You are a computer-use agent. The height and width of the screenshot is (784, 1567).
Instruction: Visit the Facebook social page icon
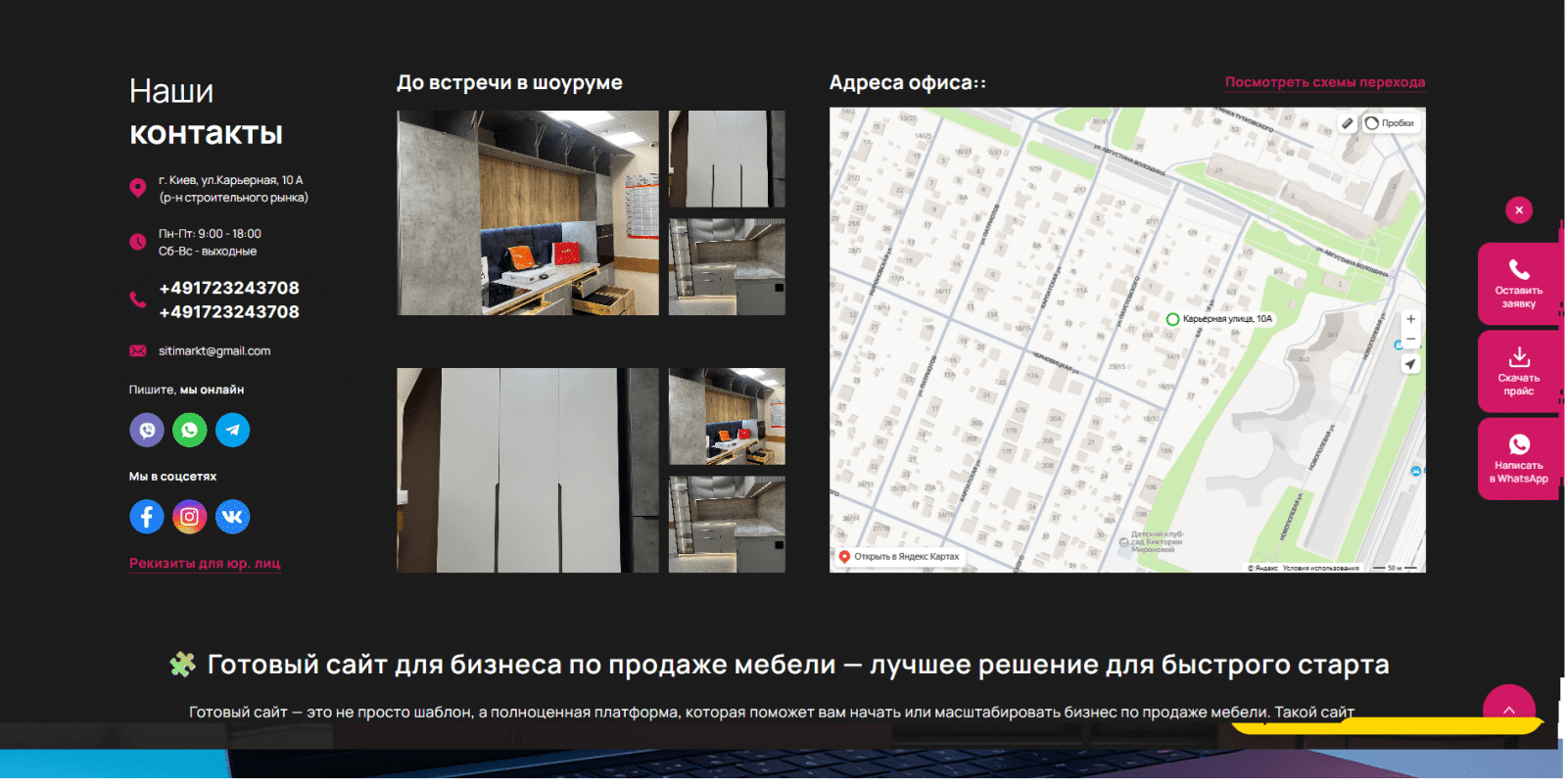[x=147, y=517]
